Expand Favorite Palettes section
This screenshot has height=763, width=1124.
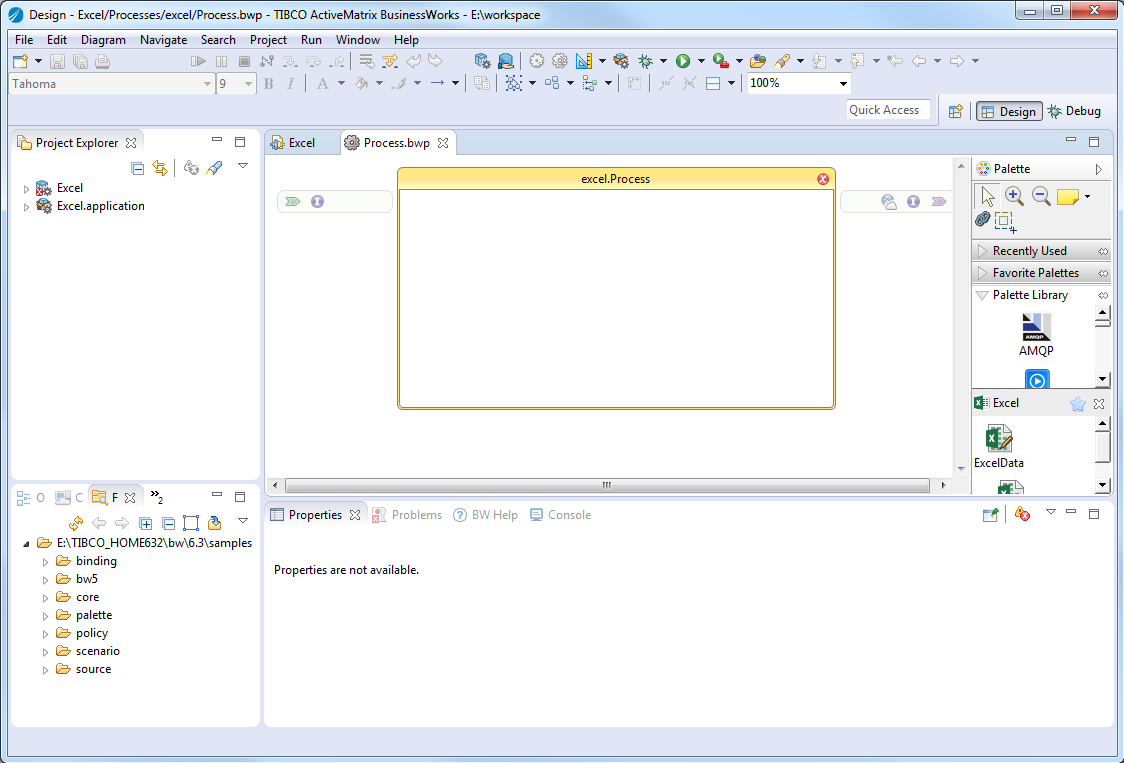point(983,273)
